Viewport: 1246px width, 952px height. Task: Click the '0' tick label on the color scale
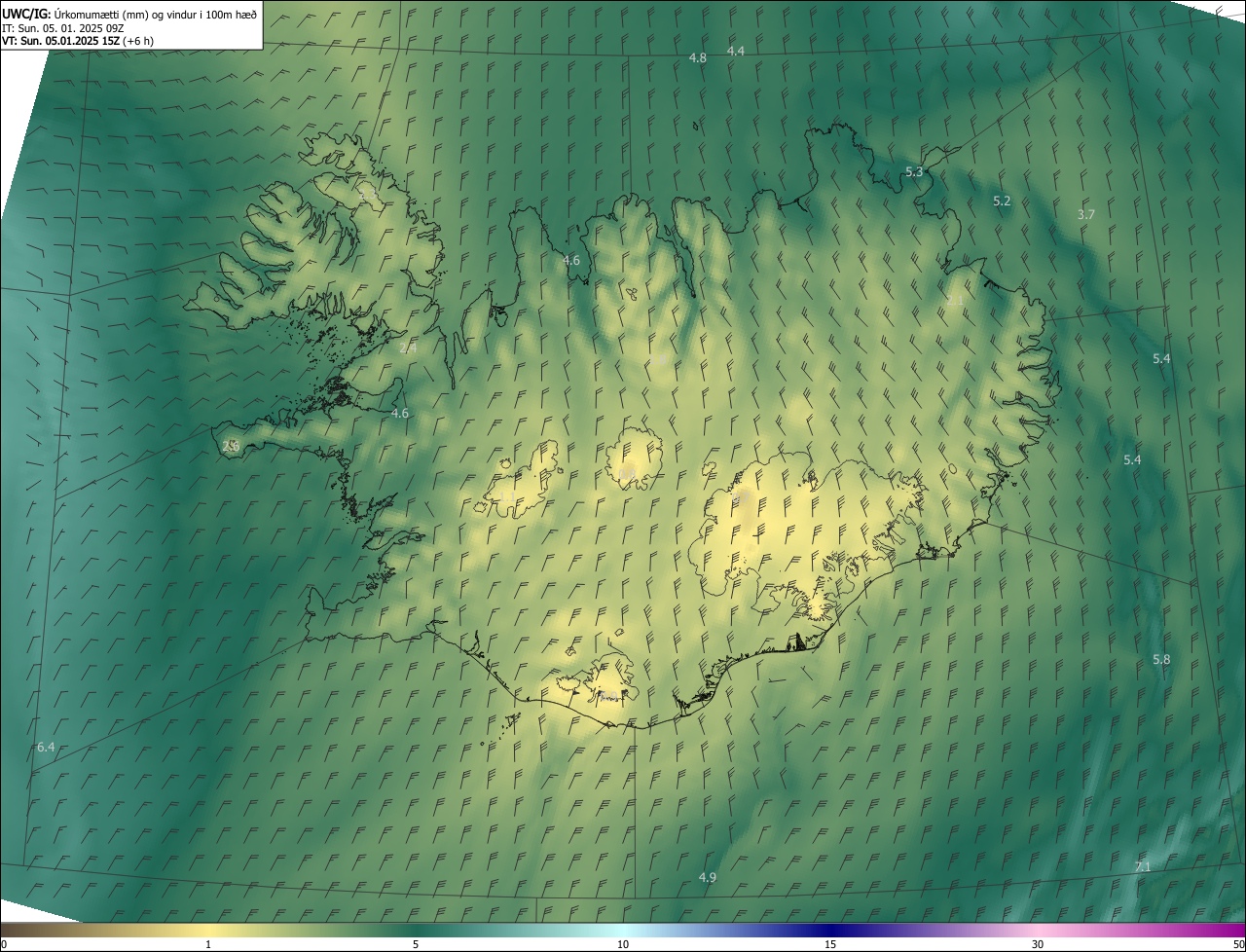coord(4,945)
